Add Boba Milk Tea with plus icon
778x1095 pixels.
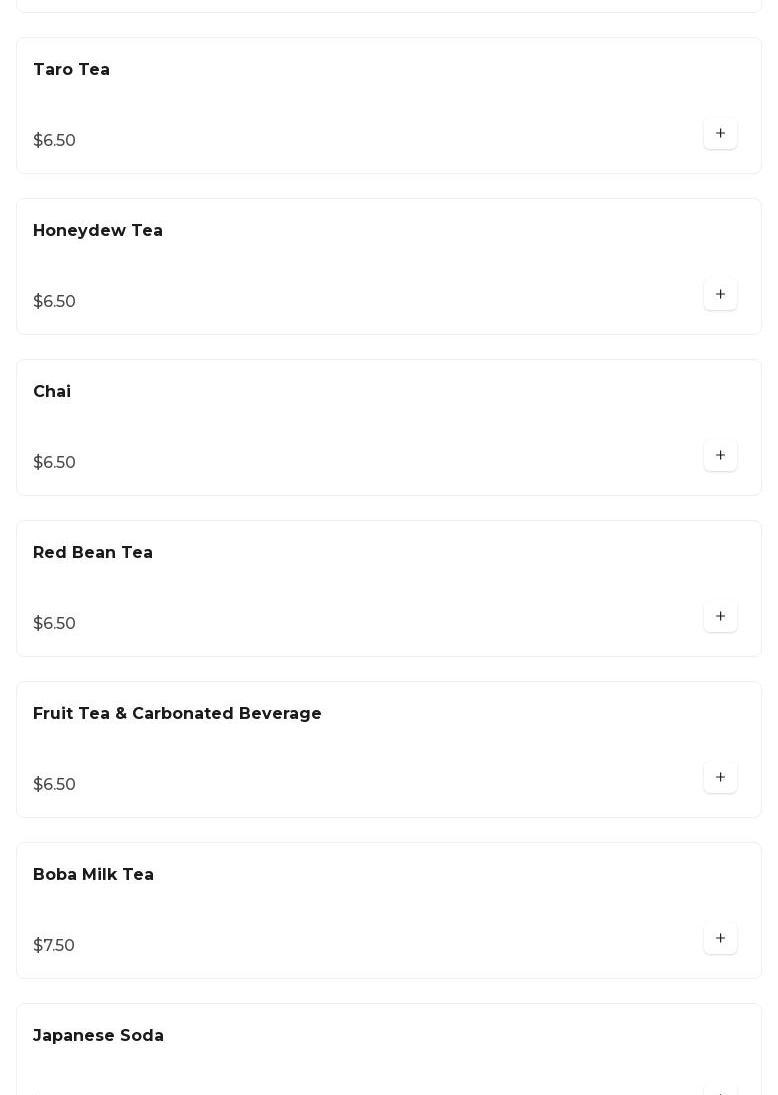coord(720,938)
